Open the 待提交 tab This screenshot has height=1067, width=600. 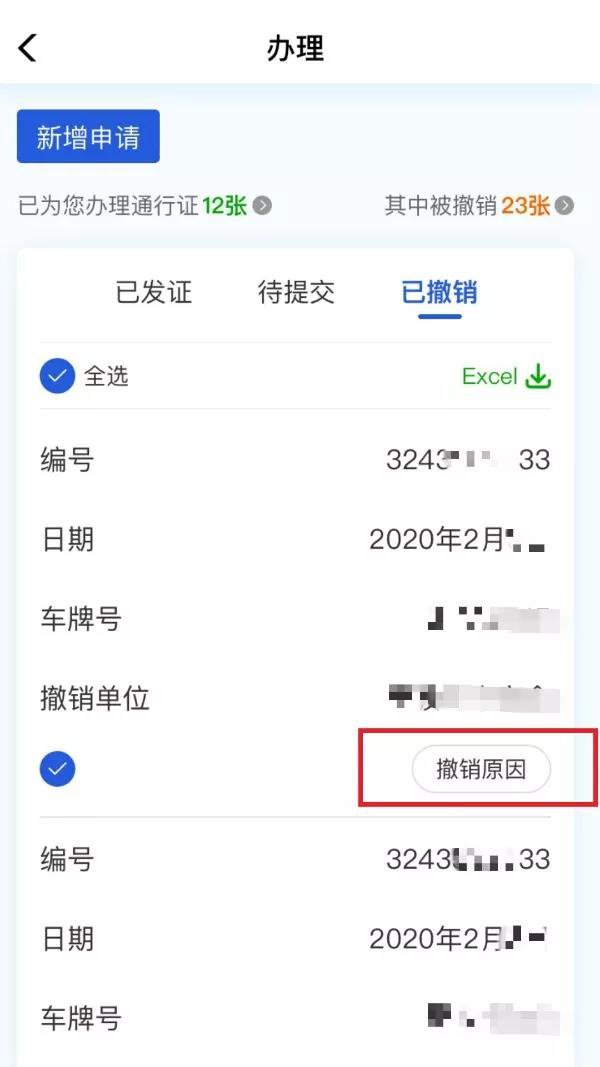(x=296, y=293)
